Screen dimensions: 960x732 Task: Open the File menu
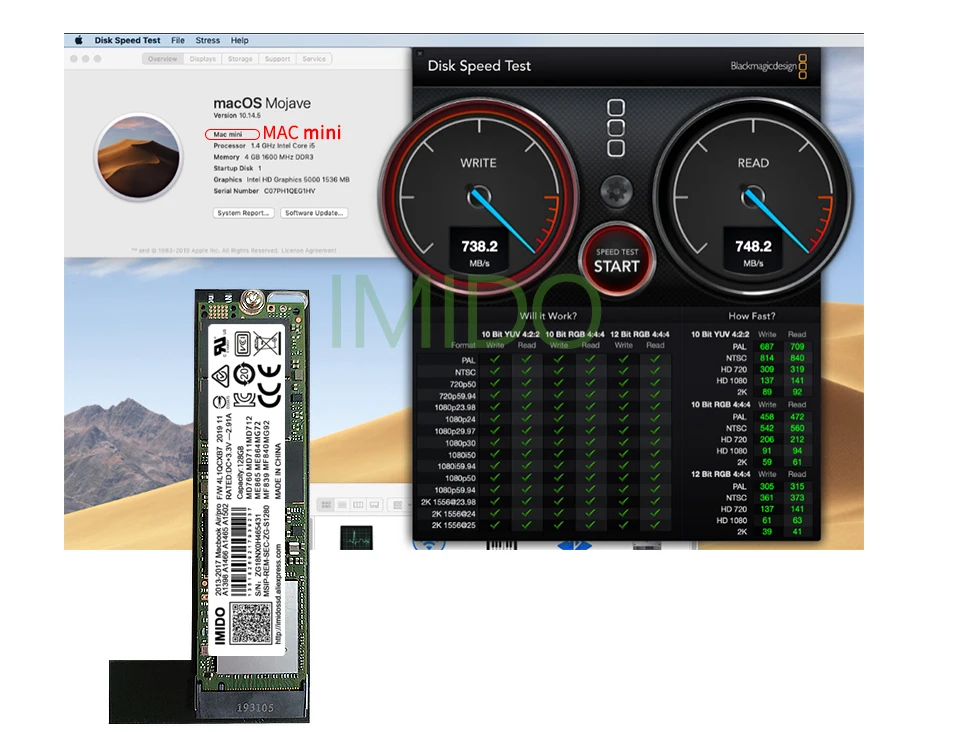point(178,41)
